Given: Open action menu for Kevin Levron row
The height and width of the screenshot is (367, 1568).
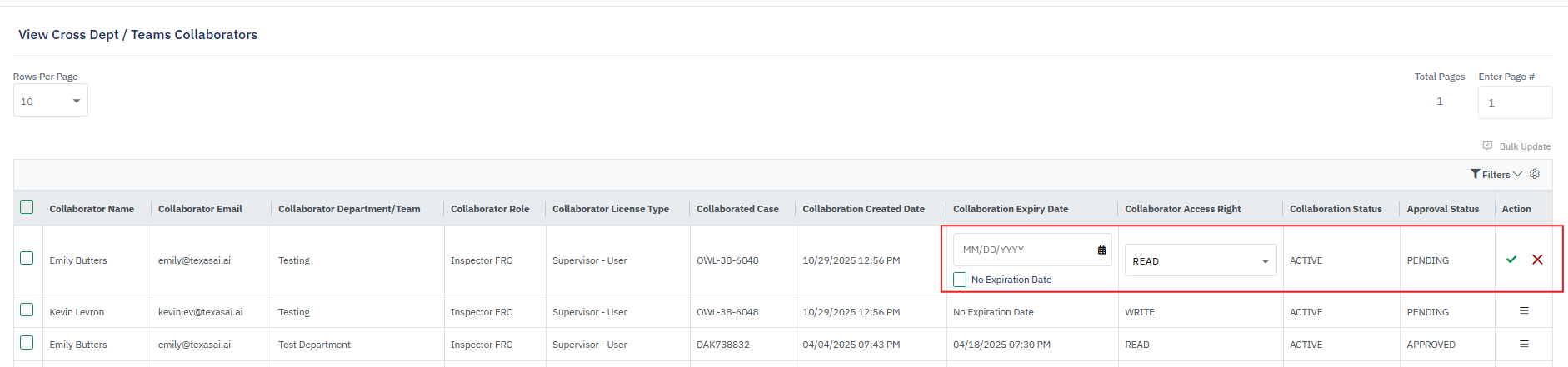Looking at the screenshot, I should pyautogui.click(x=1524, y=311).
